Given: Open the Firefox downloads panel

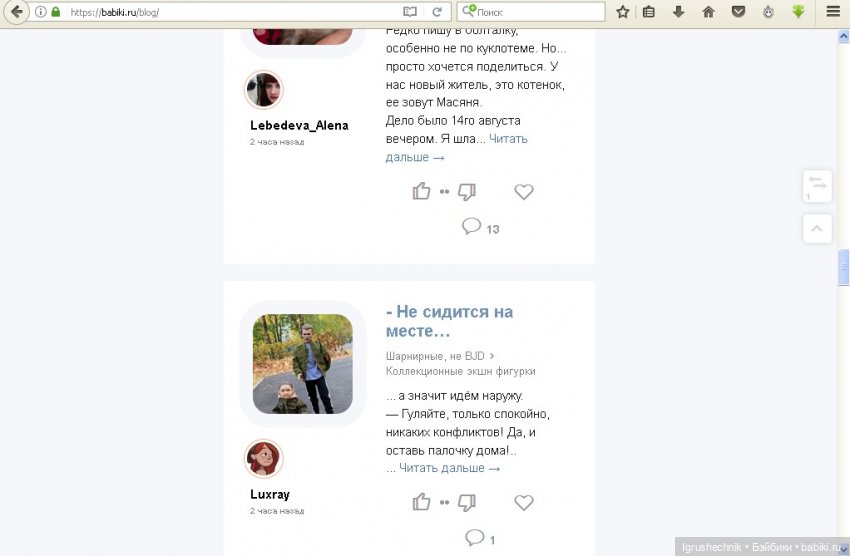Looking at the screenshot, I should pos(678,12).
